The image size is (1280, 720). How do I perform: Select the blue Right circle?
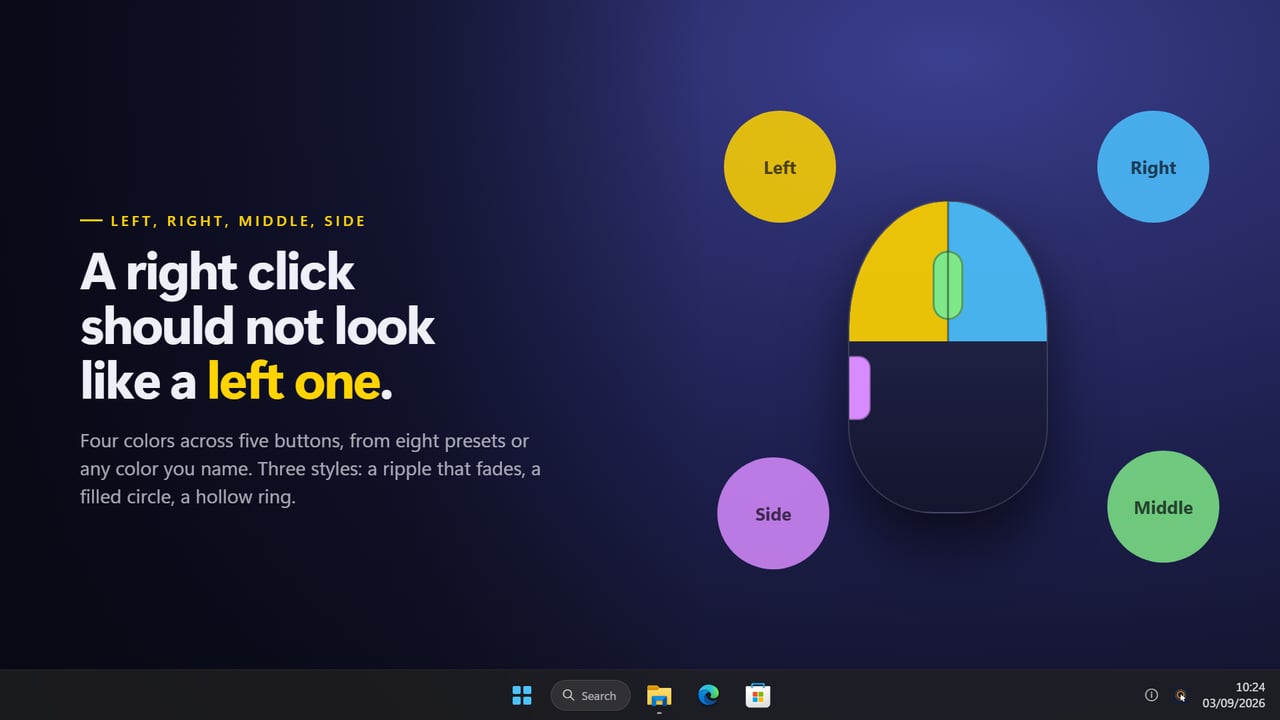pyautogui.click(x=1153, y=167)
